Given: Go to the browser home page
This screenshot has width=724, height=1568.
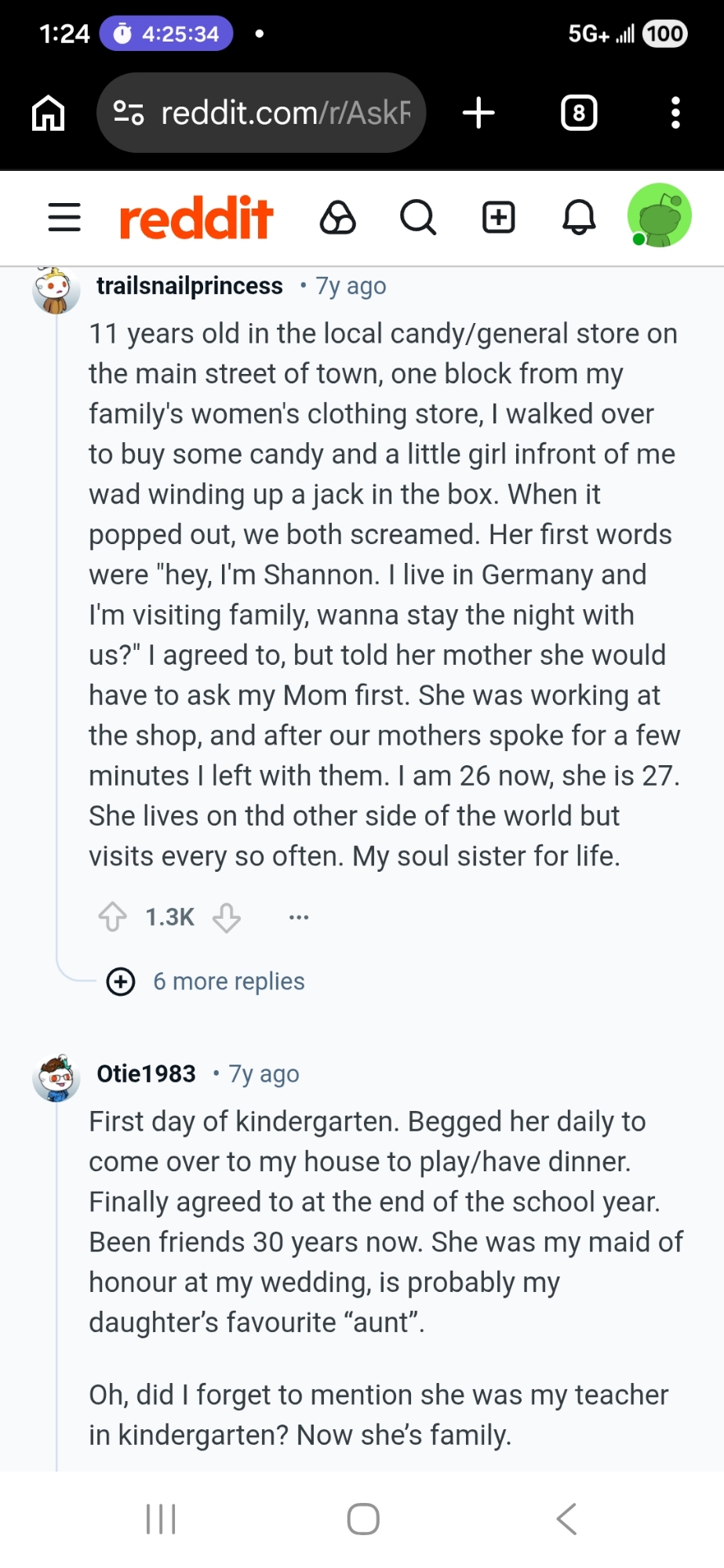Looking at the screenshot, I should pyautogui.click(x=48, y=113).
